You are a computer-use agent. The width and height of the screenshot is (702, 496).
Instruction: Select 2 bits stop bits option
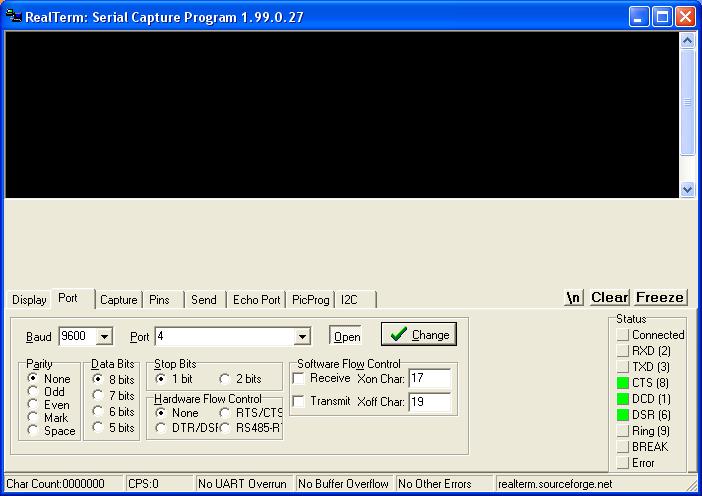point(225,379)
